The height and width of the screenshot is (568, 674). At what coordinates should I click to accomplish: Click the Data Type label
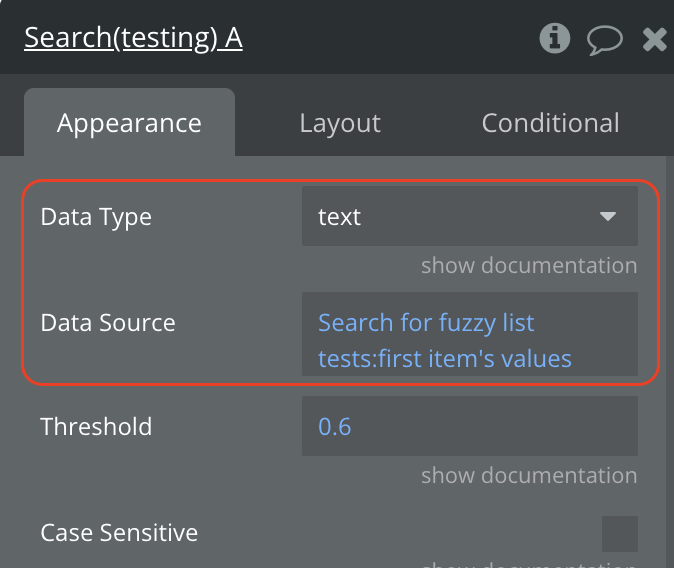(96, 217)
